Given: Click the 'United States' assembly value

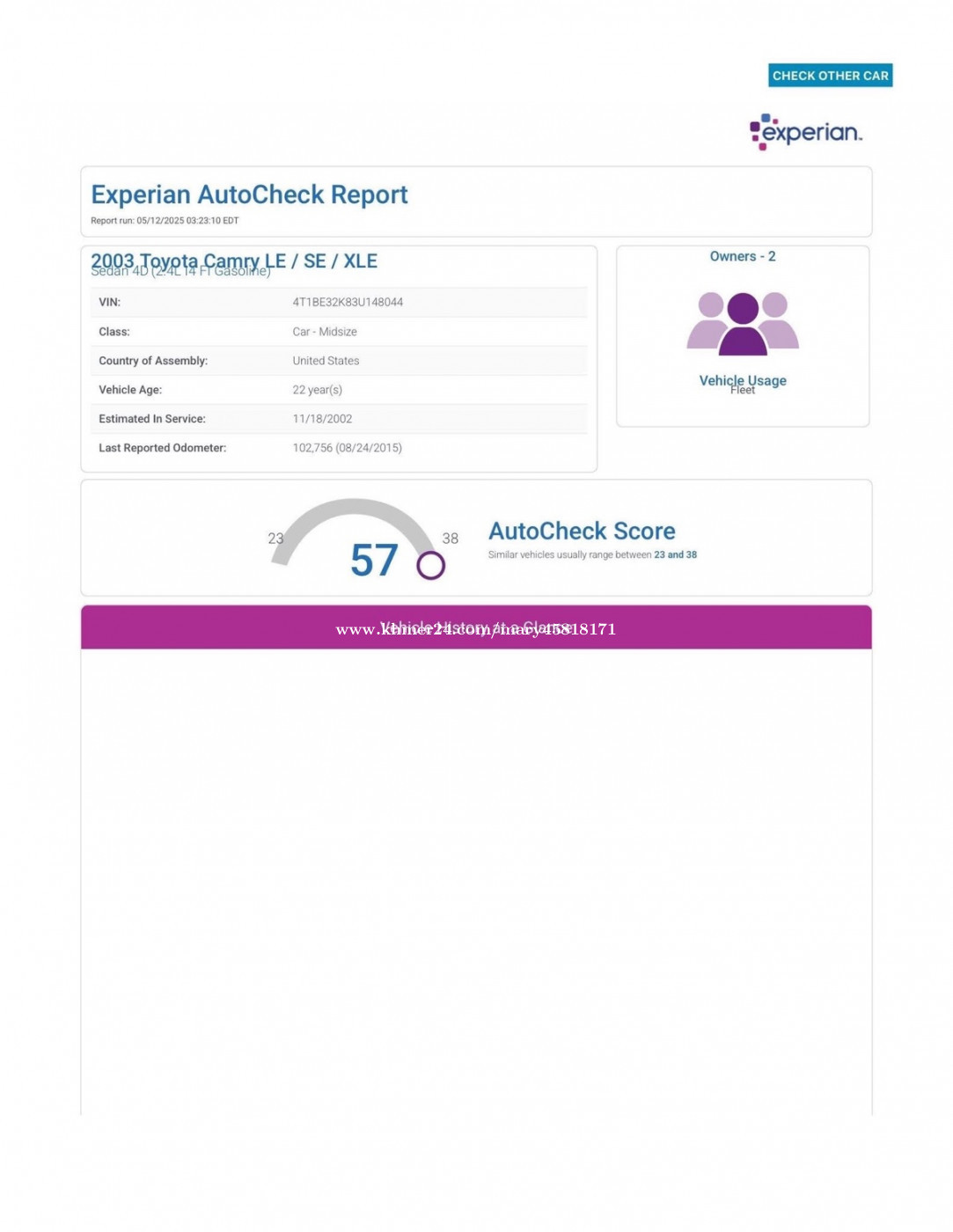Looking at the screenshot, I should [x=326, y=361].
